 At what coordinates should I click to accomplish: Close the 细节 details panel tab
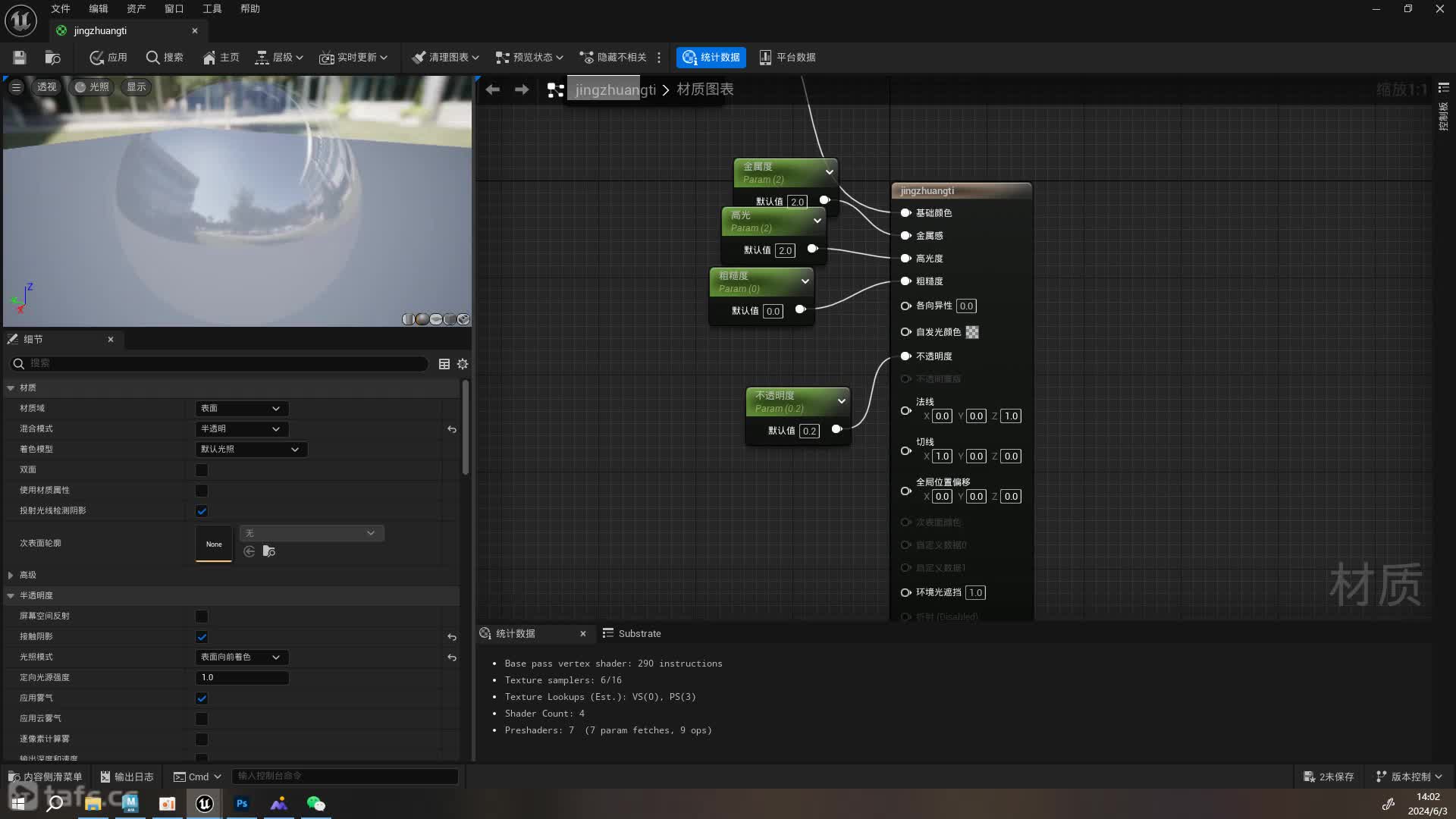point(111,340)
